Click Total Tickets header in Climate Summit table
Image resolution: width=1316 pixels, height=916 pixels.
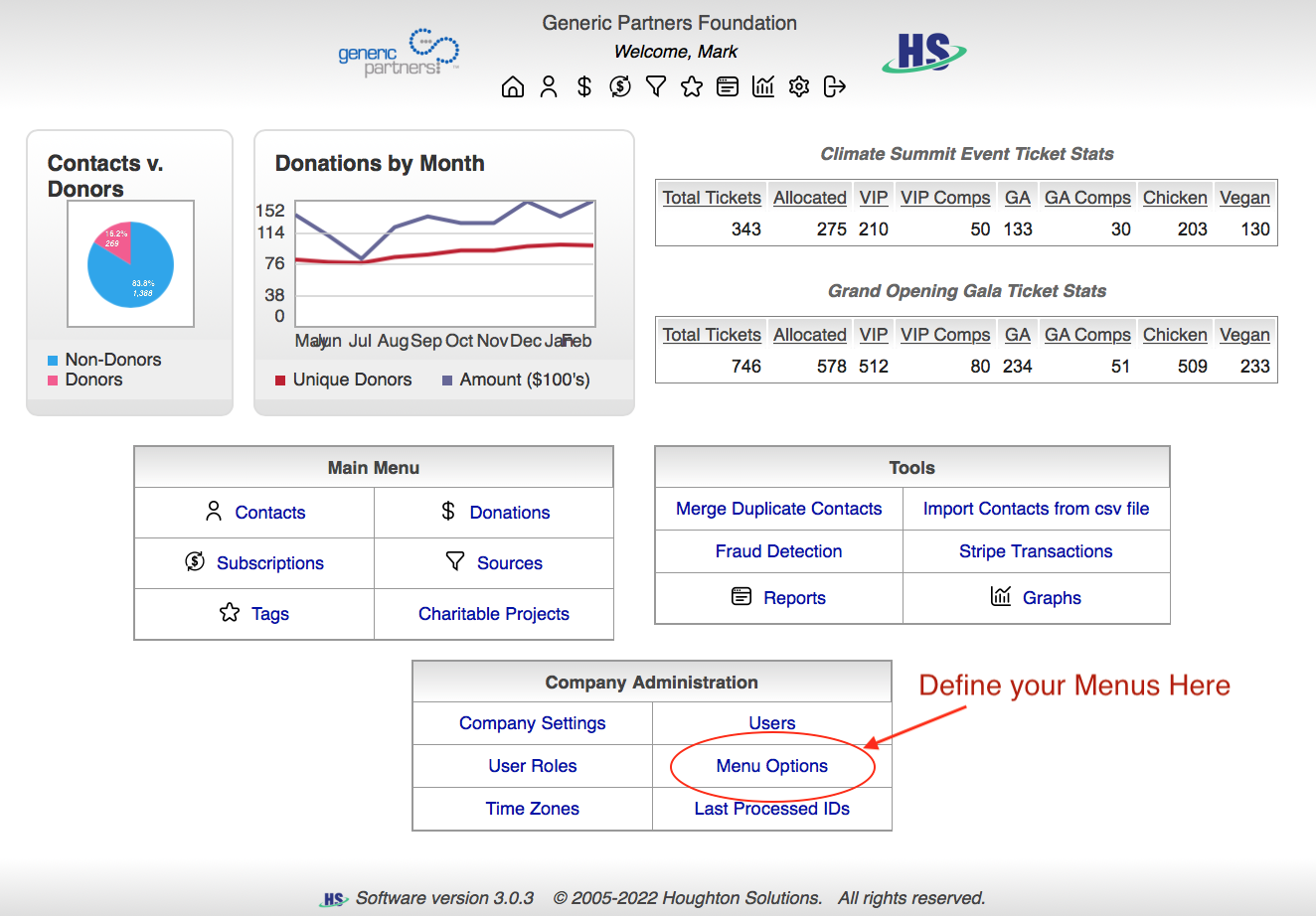tap(712, 198)
